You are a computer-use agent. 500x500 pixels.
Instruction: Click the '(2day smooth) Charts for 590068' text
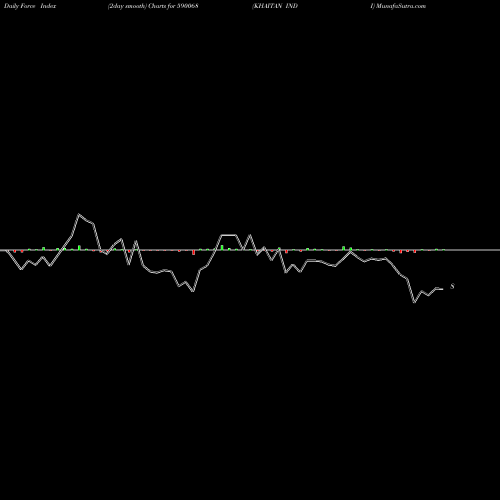point(153,6)
